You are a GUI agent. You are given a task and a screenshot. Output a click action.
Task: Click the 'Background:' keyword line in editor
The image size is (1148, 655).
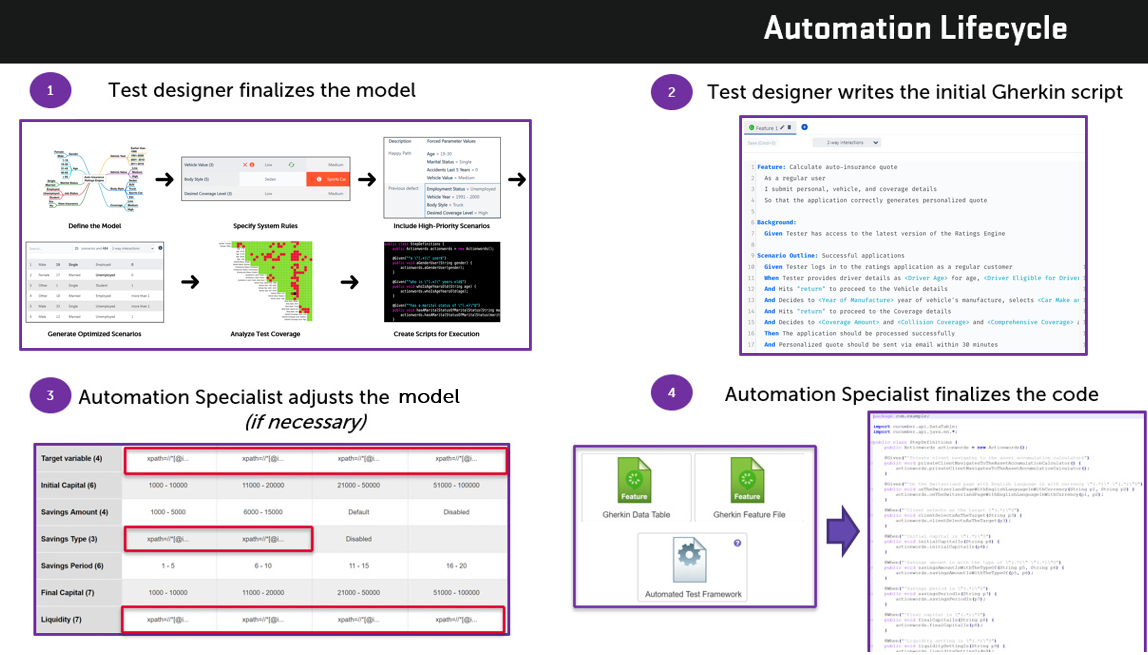point(777,222)
